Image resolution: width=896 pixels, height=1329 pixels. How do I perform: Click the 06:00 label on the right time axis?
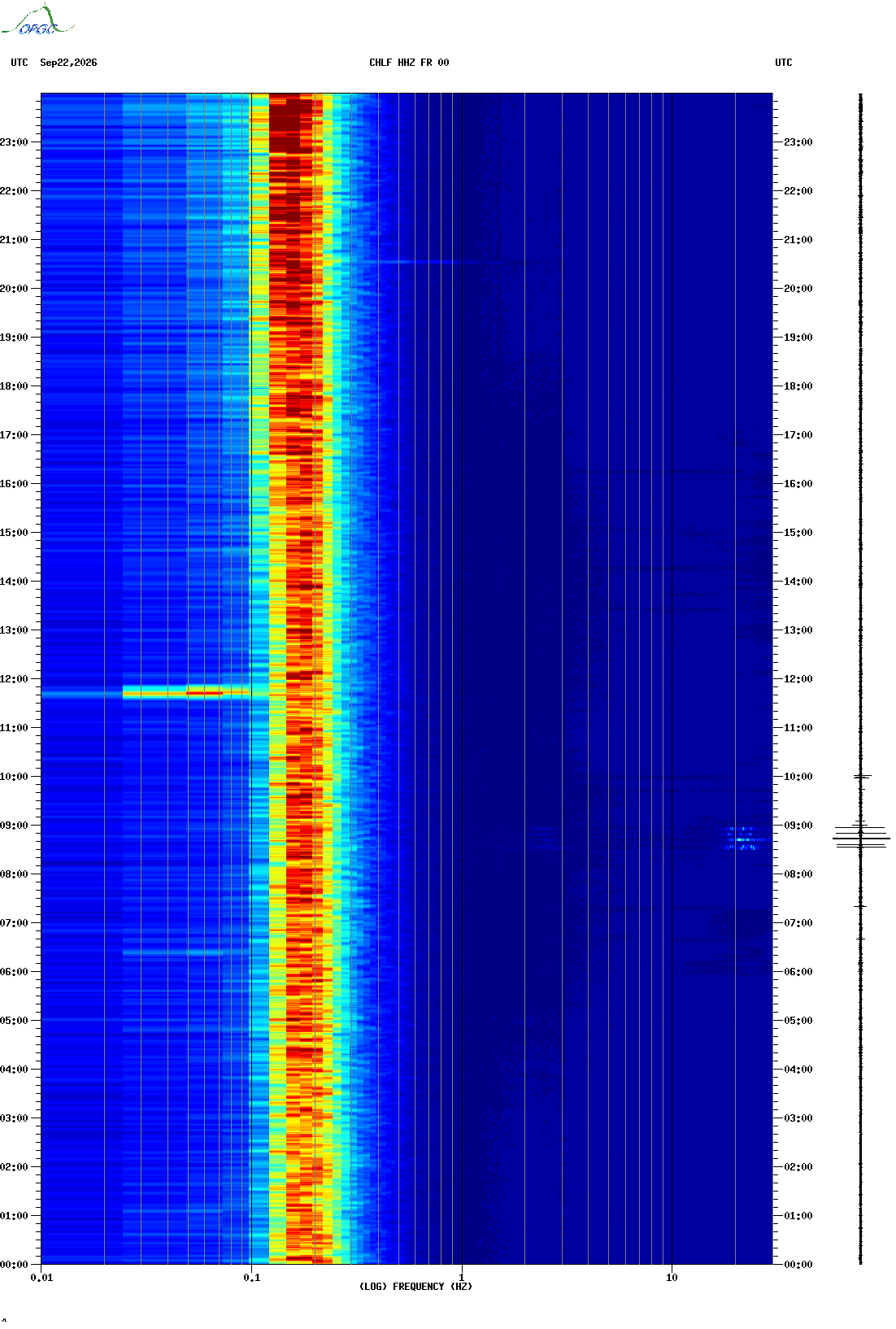pyautogui.click(x=798, y=972)
